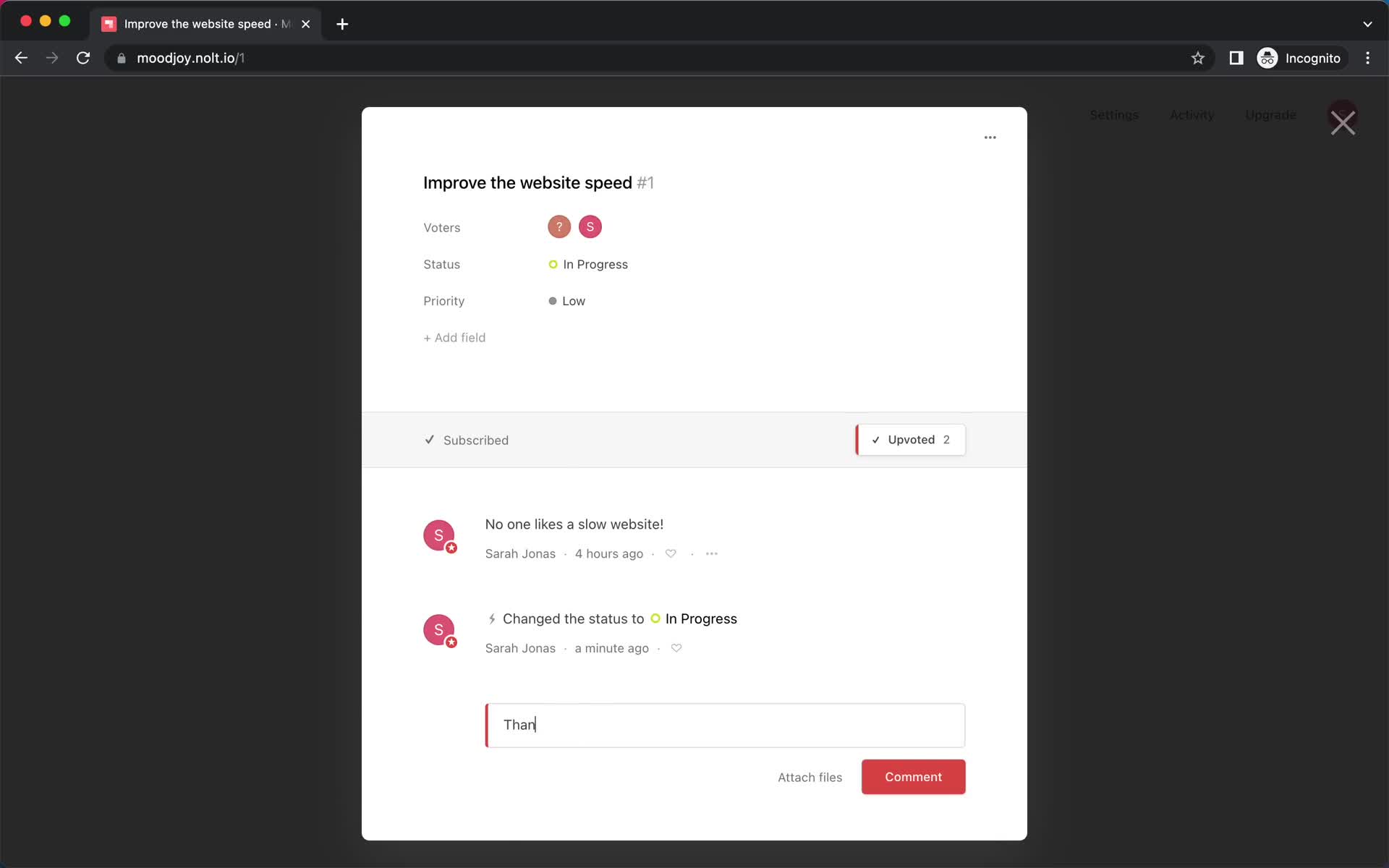
Task: Toggle the Upvoted button to remove vote
Action: coord(909,439)
